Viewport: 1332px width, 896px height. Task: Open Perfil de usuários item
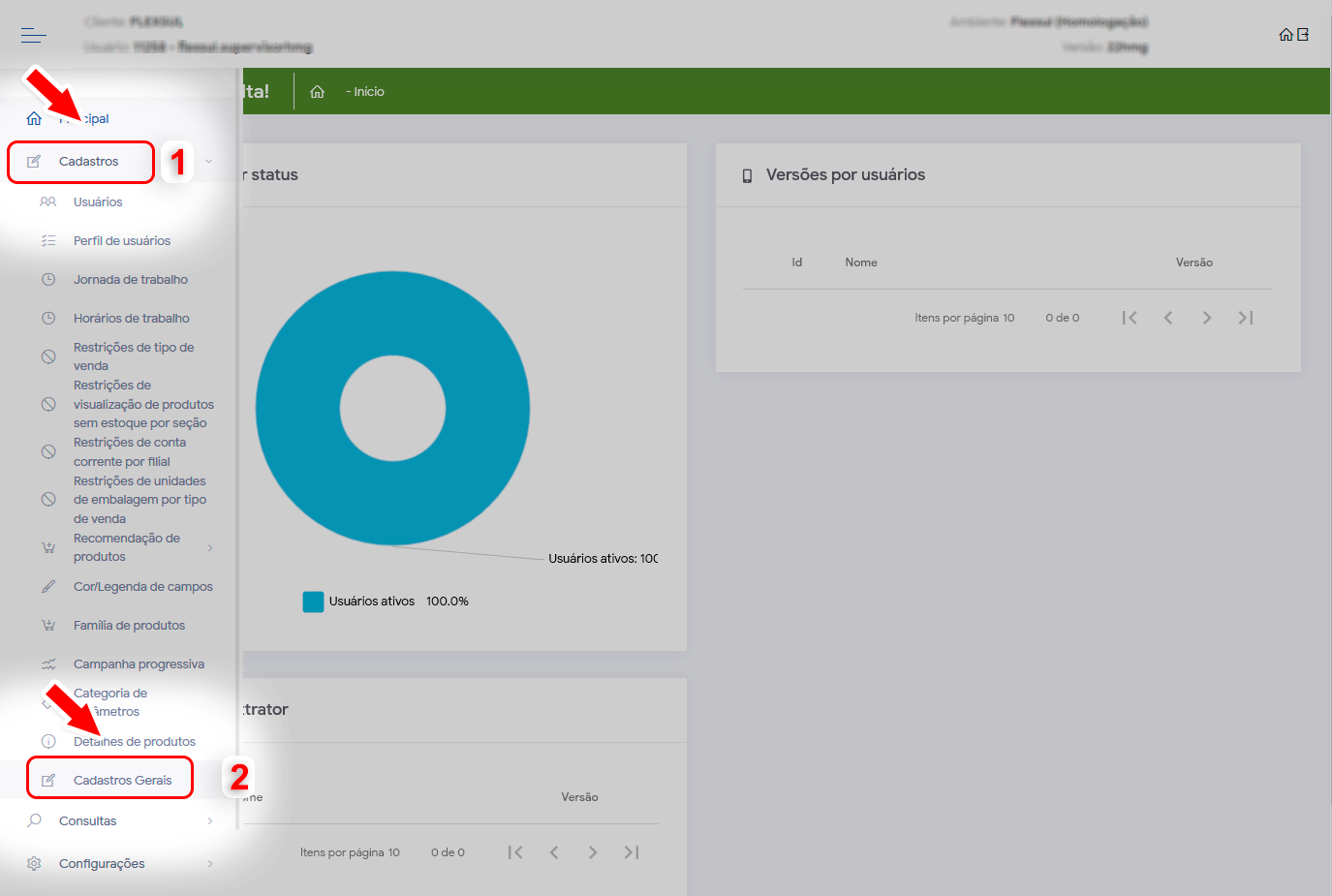coord(122,241)
